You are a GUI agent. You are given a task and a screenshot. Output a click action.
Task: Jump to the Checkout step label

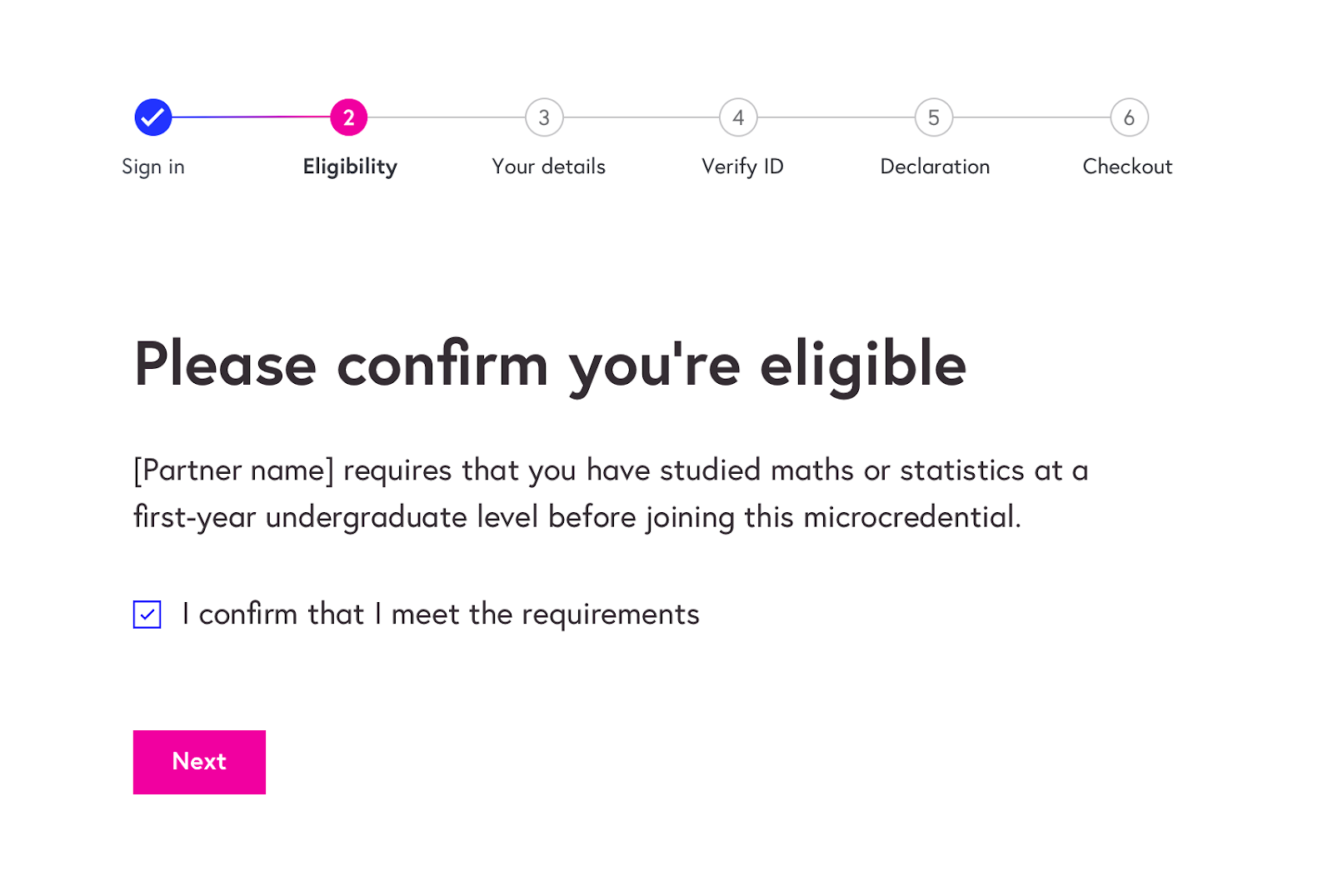(x=1127, y=167)
